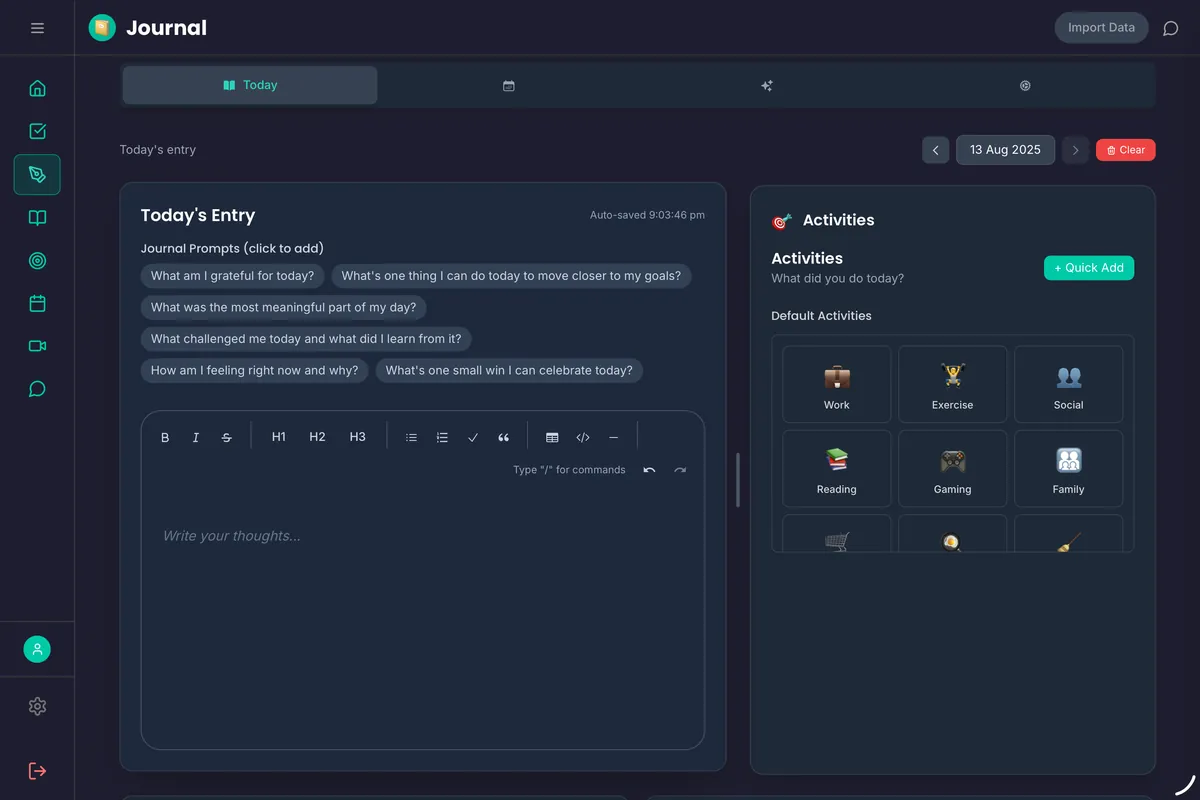Add prompt about most meaningful part of day

tap(284, 307)
